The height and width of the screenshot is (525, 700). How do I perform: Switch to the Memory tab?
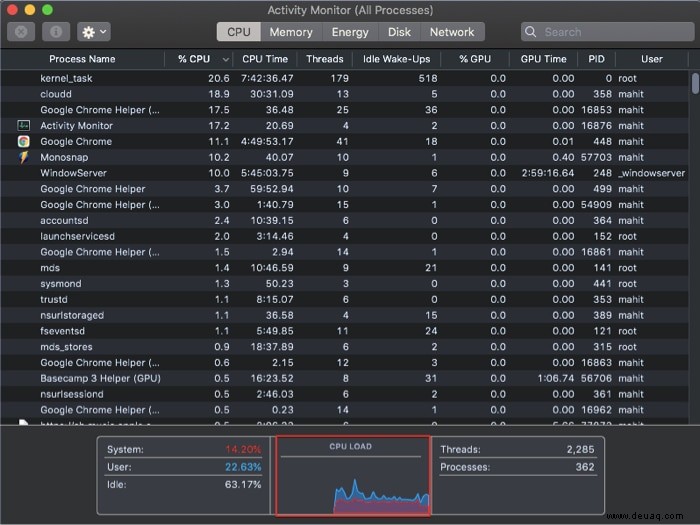[291, 32]
